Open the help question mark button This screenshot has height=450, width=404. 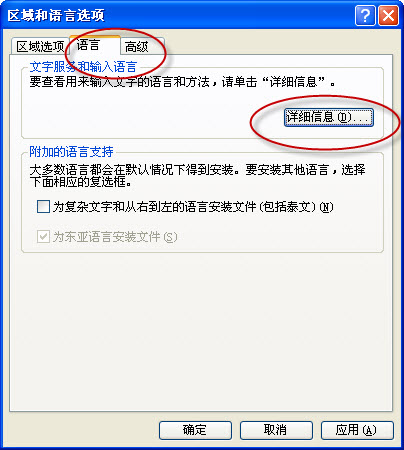(365, 15)
